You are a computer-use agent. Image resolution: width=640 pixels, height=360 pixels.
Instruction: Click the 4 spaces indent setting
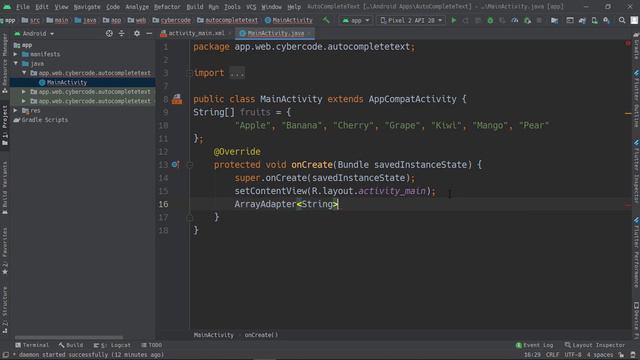pyautogui.click(x=600, y=355)
